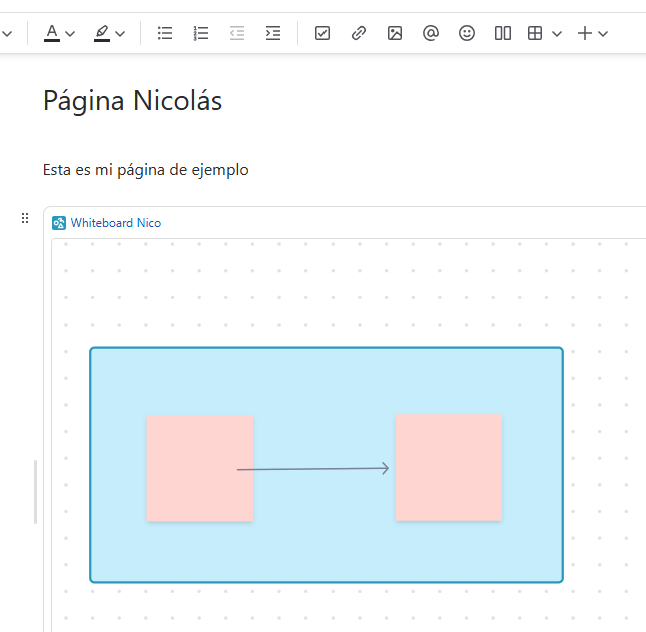
Task: Select the highlight color pen icon
Action: click(102, 33)
